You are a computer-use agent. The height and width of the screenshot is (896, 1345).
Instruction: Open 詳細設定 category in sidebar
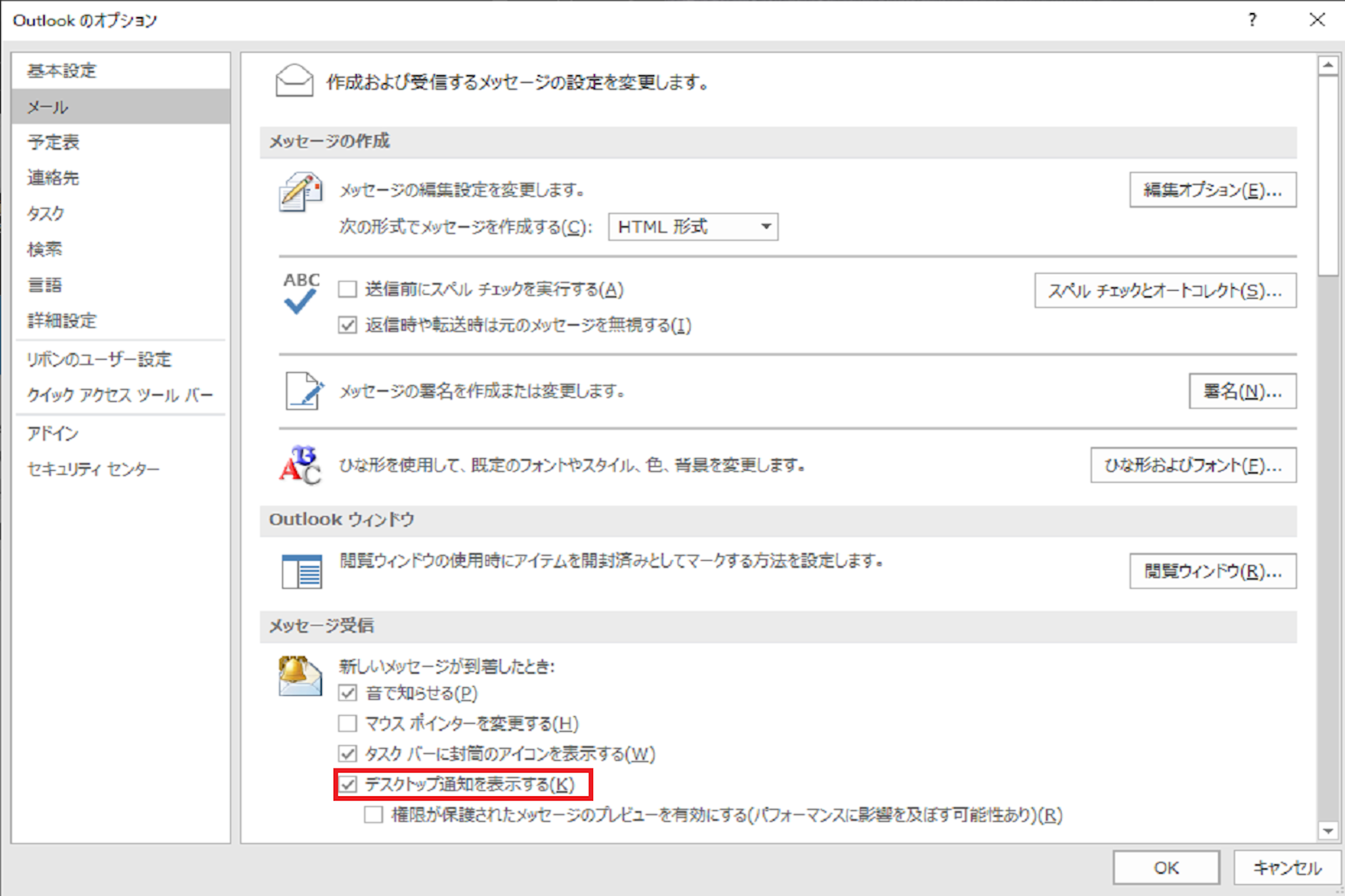[62, 321]
